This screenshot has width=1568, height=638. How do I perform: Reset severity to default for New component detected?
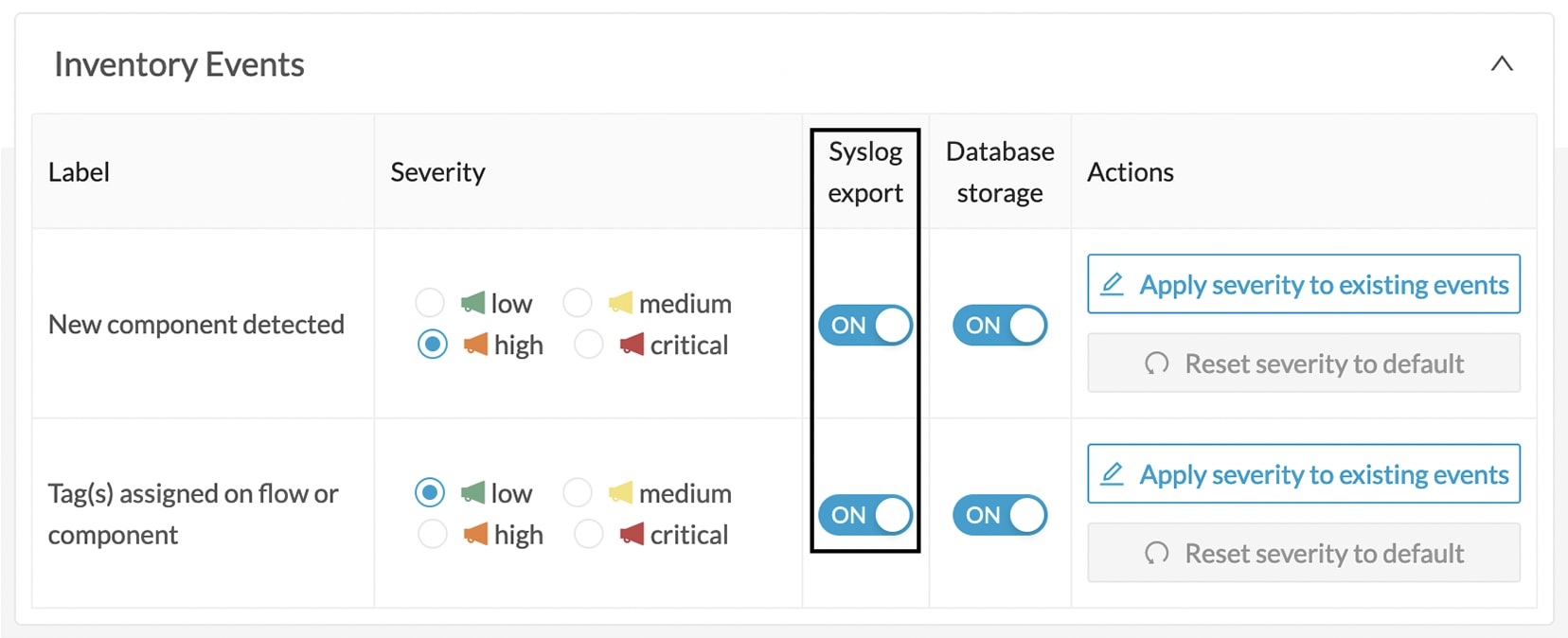[x=1304, y=363]
